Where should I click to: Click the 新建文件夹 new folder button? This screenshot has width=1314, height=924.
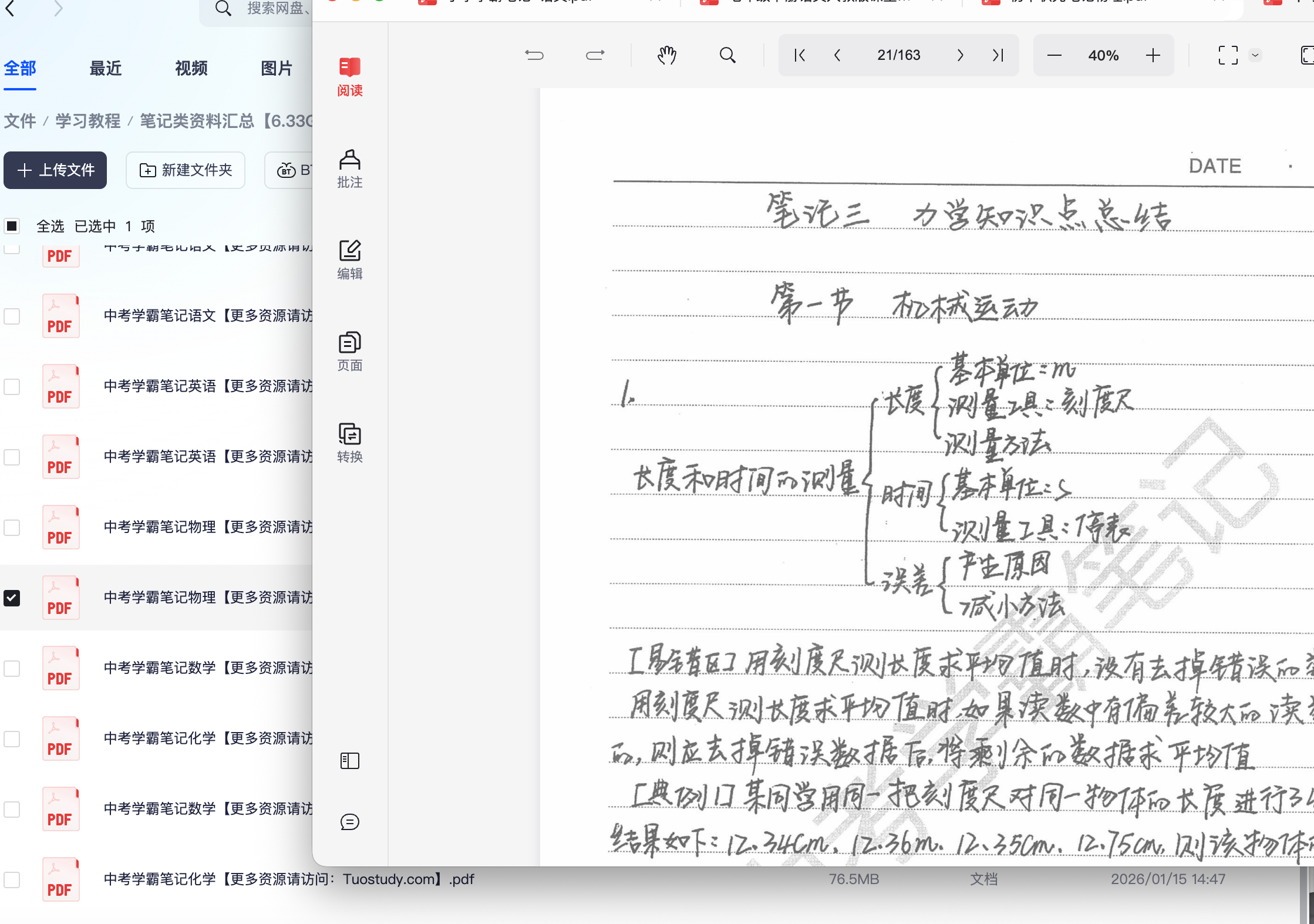pyautogui.click(x=186, y=170)
